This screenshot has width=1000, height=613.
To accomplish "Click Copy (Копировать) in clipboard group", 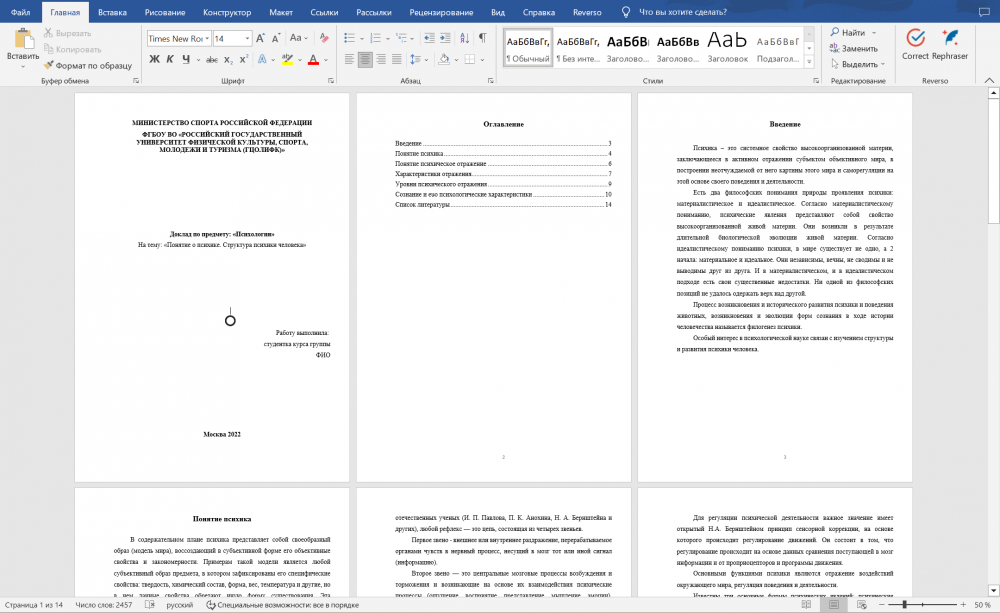I will tap(72, 49).
